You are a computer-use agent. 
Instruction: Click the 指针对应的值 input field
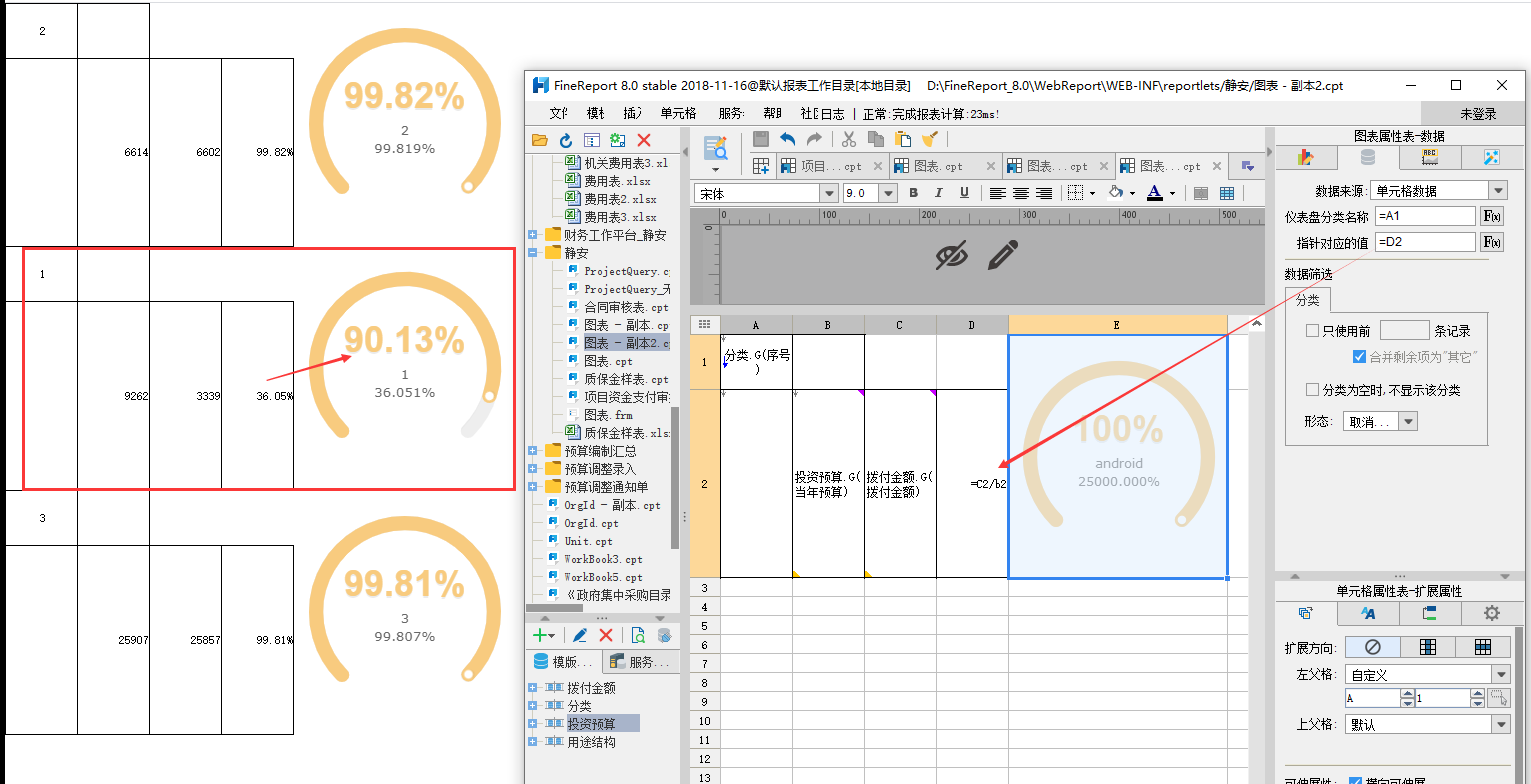coord(1425,242)
